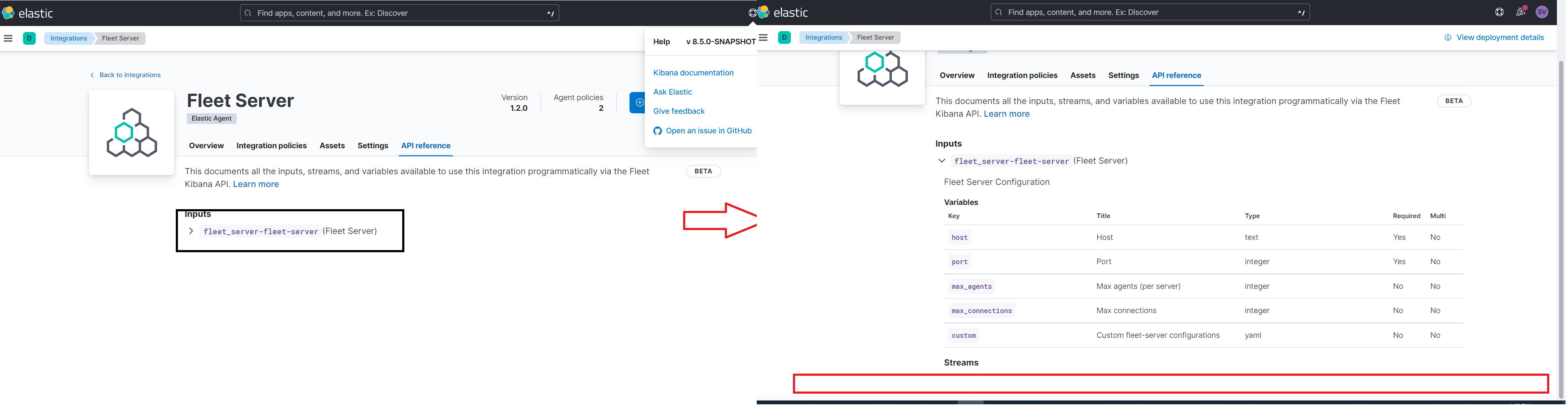Click the GitHub icon in the Help menu
The width and height of the screenshot is (1568, 406).
coord(658,130)
